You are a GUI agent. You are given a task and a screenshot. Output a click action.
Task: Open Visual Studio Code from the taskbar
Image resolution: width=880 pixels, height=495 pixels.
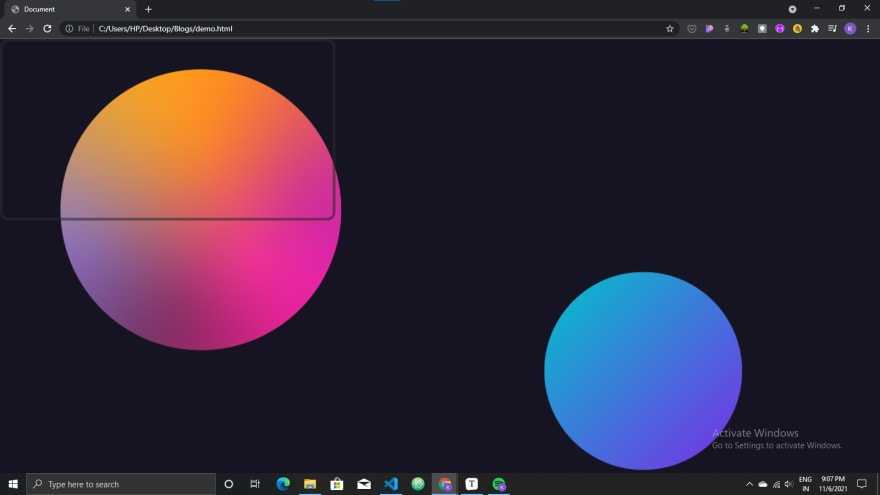point(391,484)
